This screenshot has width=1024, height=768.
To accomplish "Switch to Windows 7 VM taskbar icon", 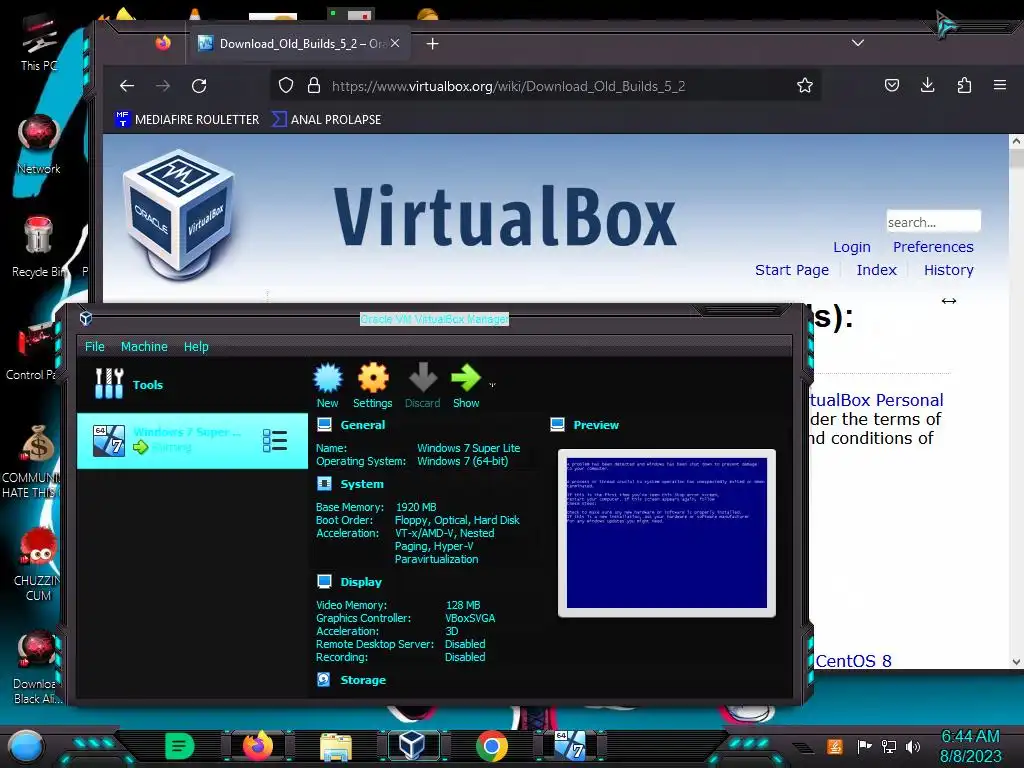I will pyautogui.click(x=570, y=745).
